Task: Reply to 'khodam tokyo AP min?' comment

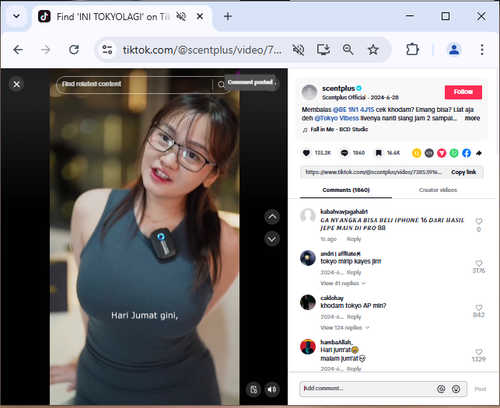Action: pos(354,317)
